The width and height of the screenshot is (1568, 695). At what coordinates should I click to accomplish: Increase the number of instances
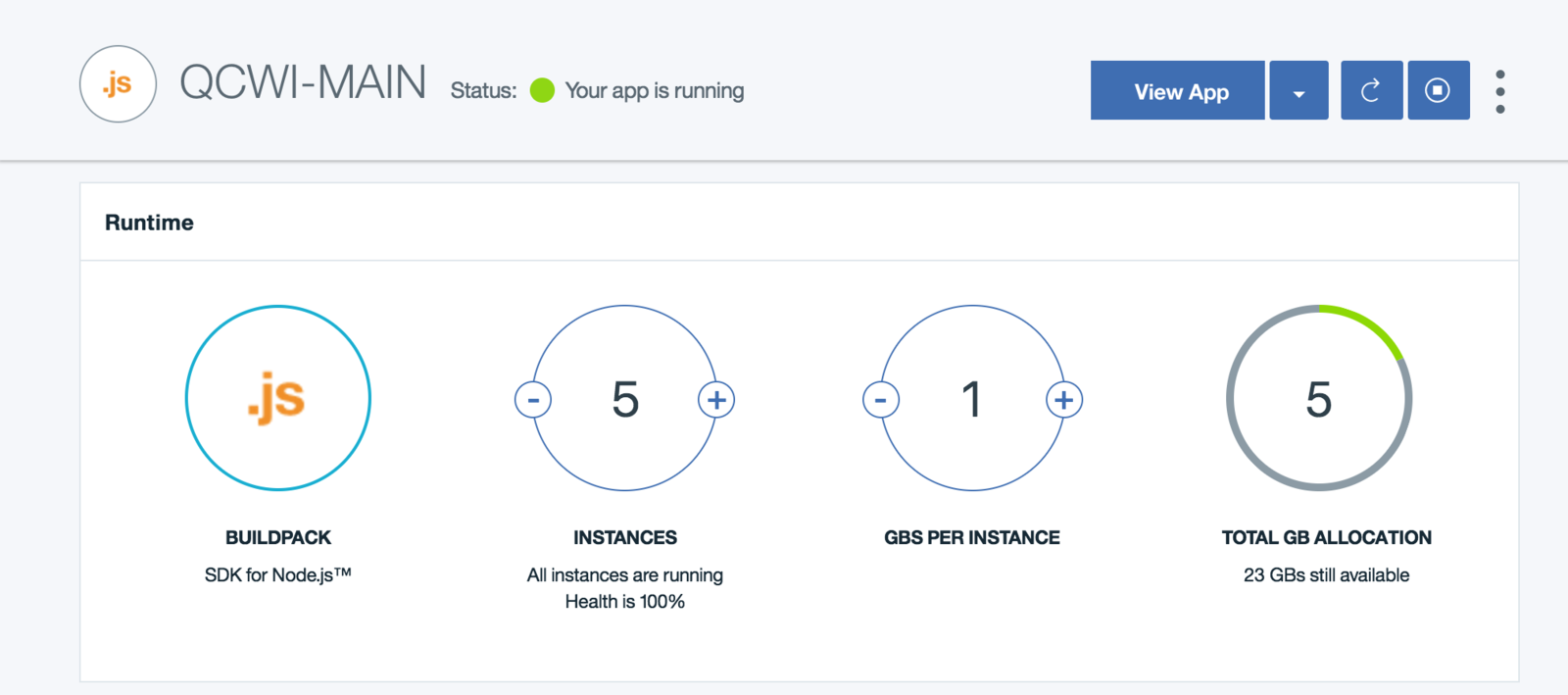pyautogui.click(x=716, y=400)
